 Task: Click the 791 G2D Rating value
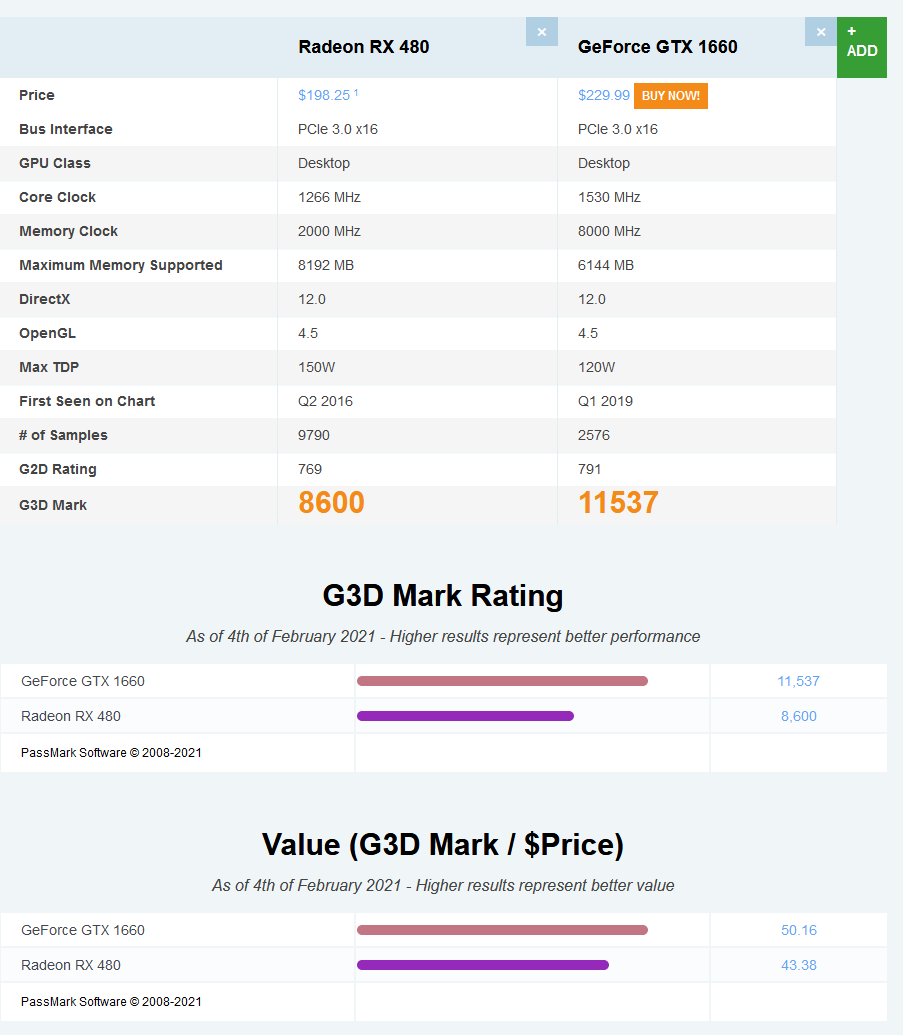point(589,469)
